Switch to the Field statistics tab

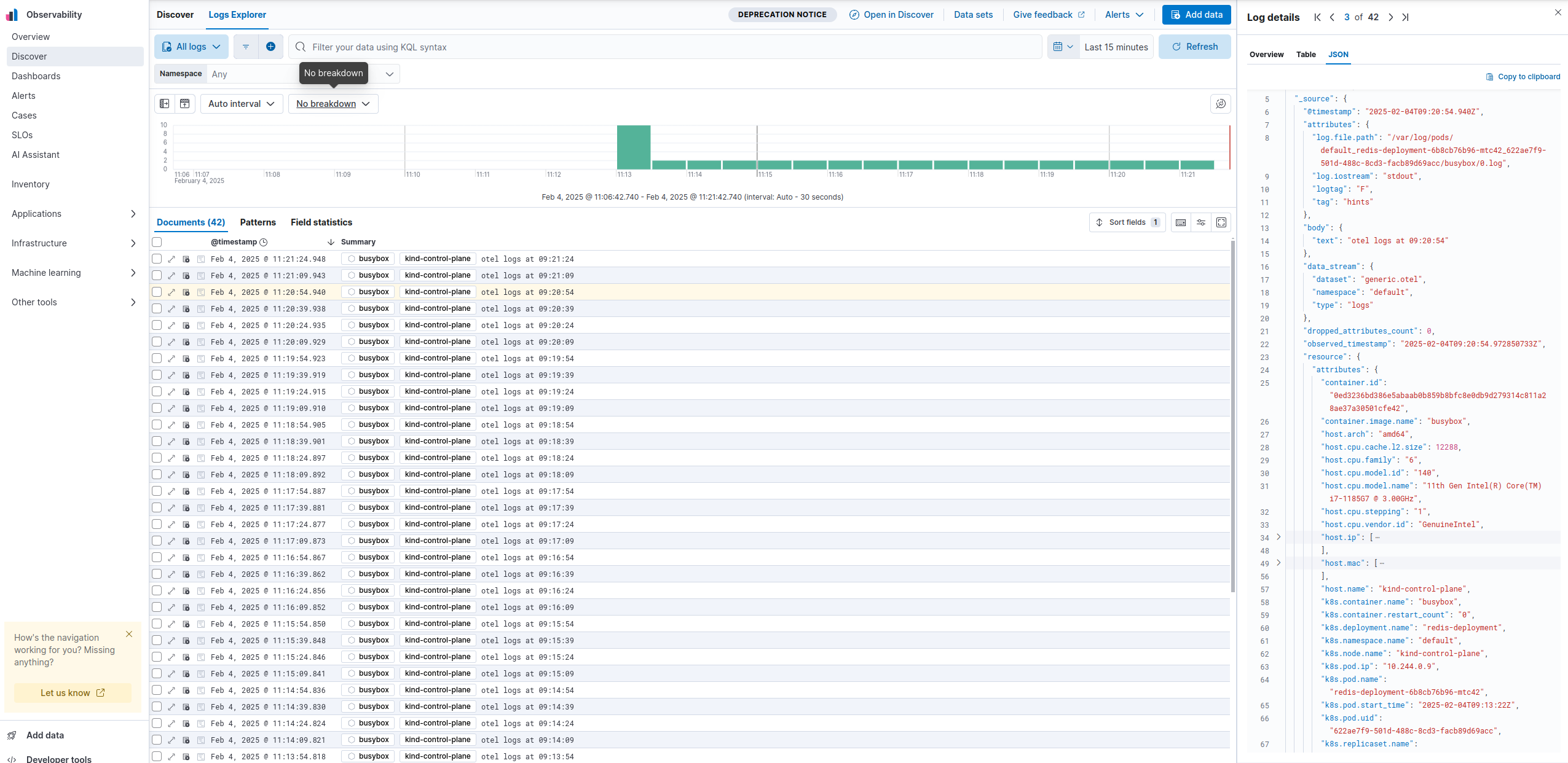point(321,222)
